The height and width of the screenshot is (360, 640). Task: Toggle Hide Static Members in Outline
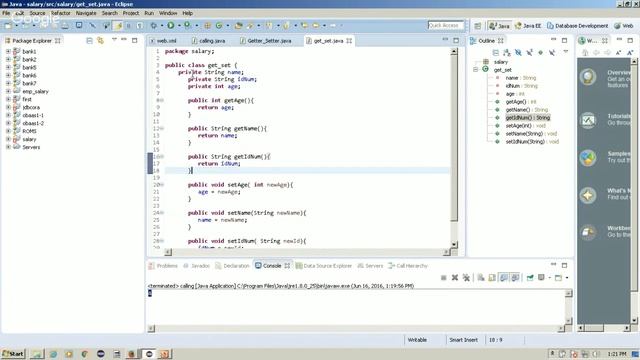[x=529, y=52]
